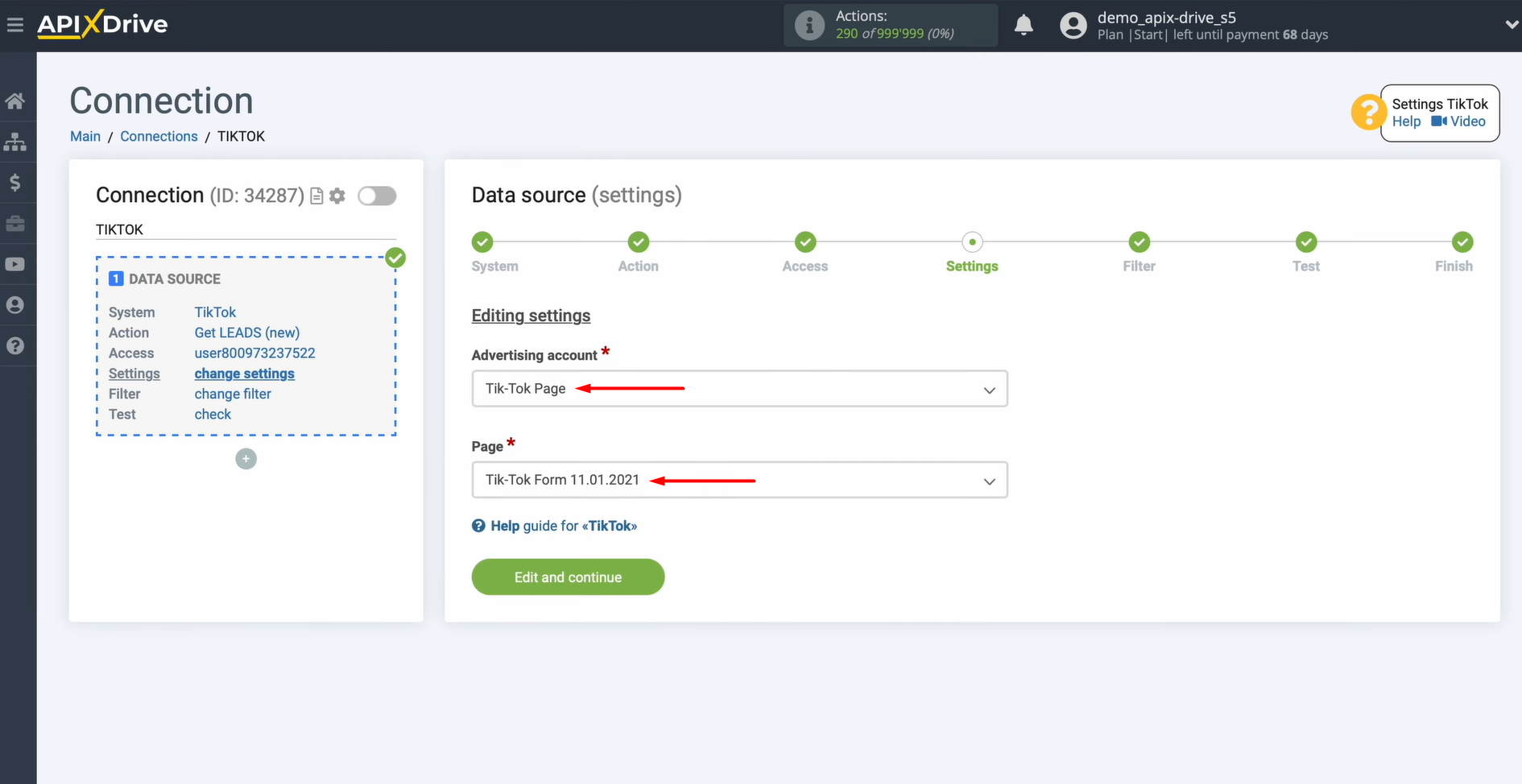Open the connections sitemap sidebar icon

[x=15, y=142]
